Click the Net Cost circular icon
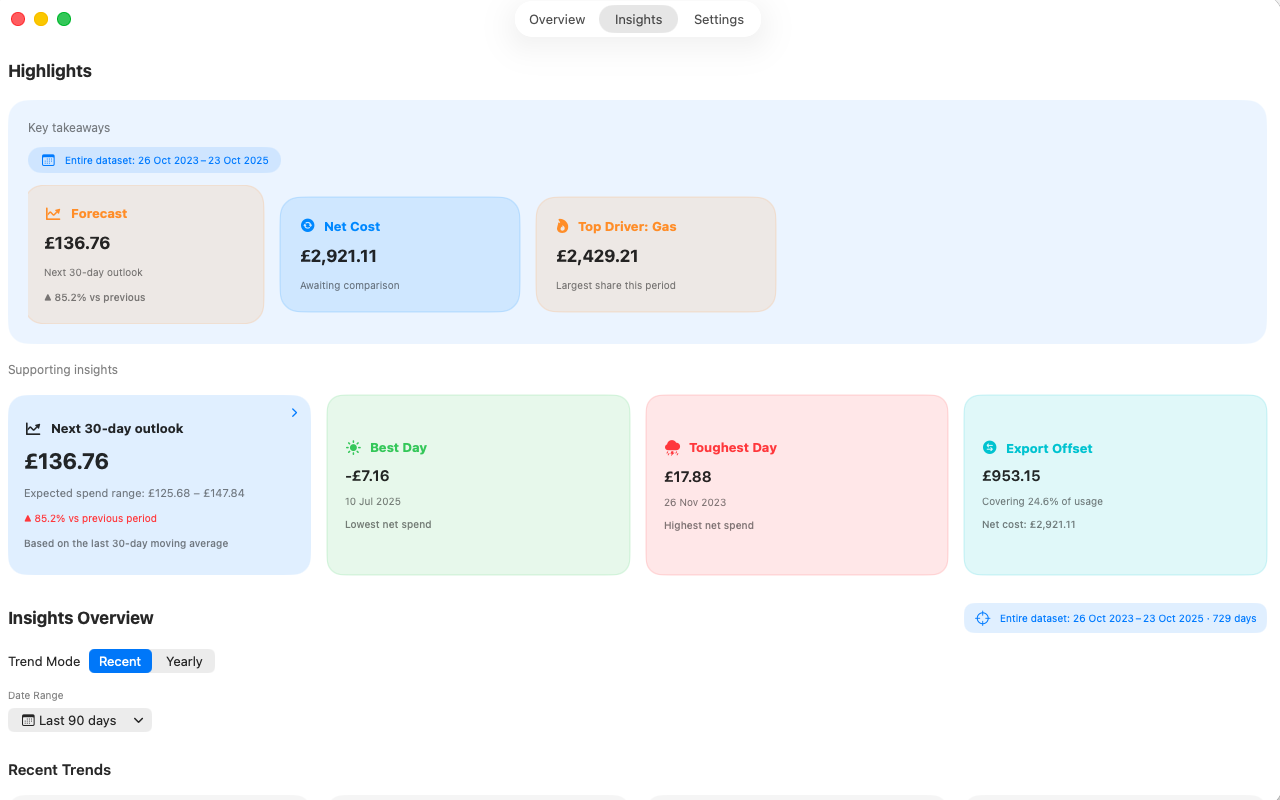This screenshot has width=1280, height=800. pos(308,226)
